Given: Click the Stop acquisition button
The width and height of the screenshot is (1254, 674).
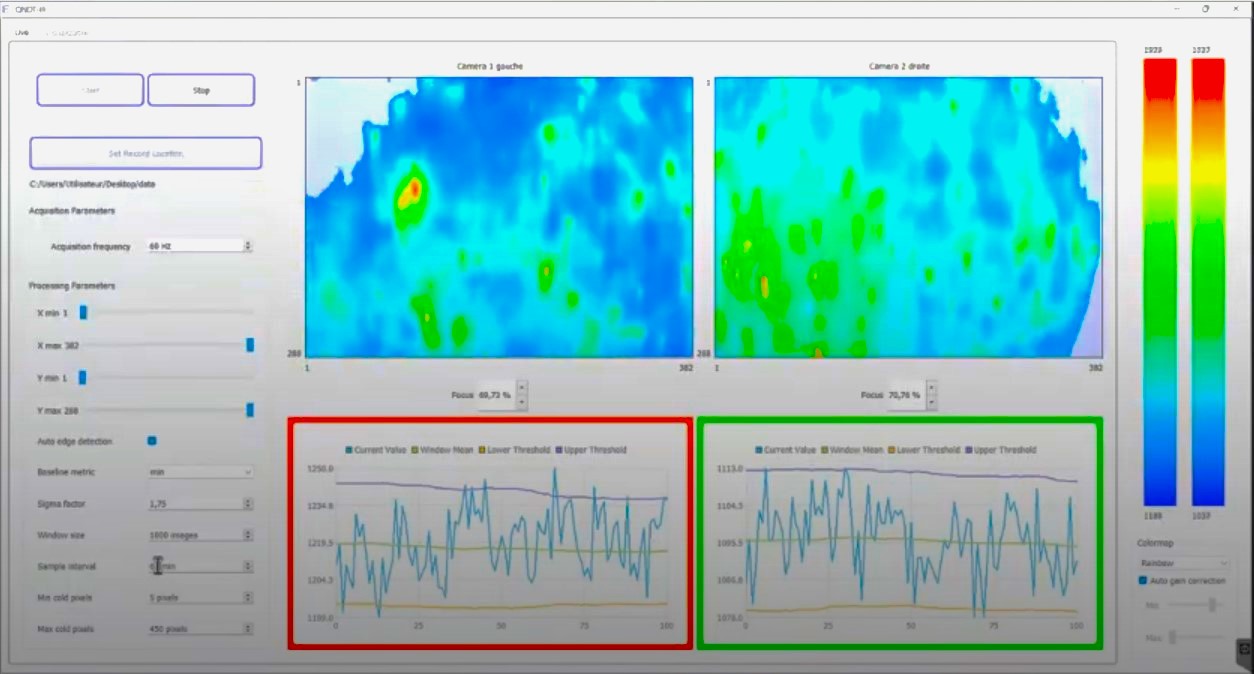Looking at the screenshot, I should tap(201, 90).
